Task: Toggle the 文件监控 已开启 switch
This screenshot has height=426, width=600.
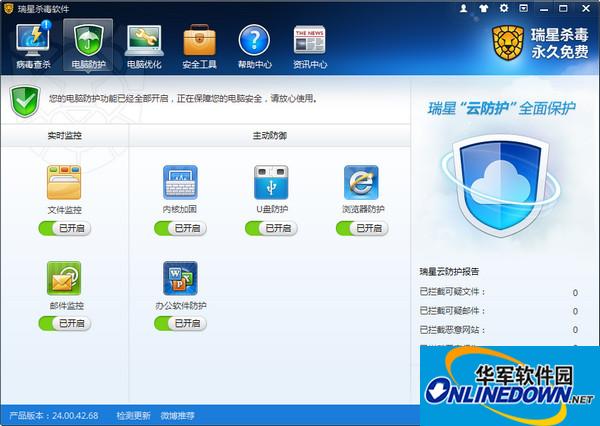Action: (x=64, y=228)
